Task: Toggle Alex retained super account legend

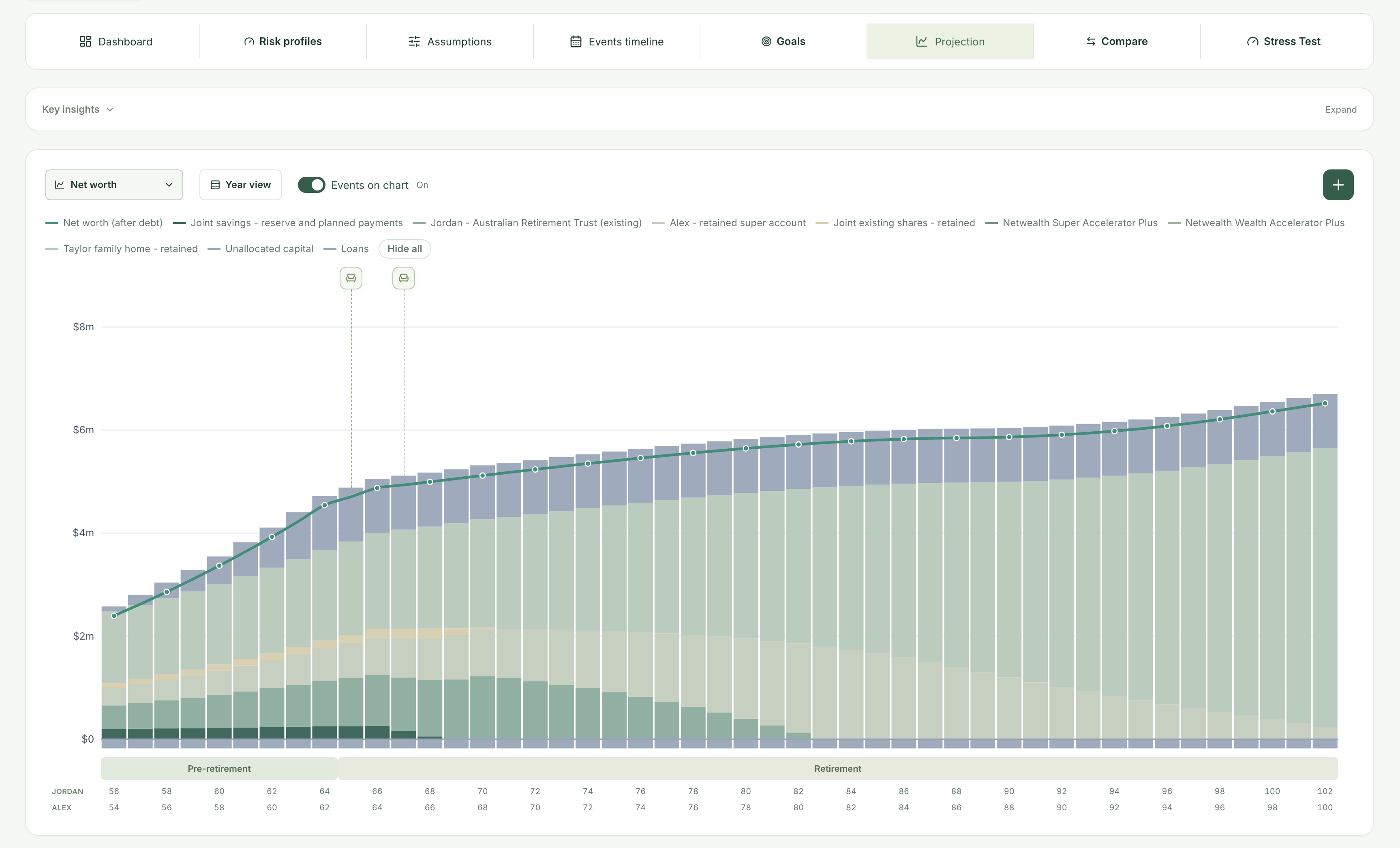Action: [729, 223]
